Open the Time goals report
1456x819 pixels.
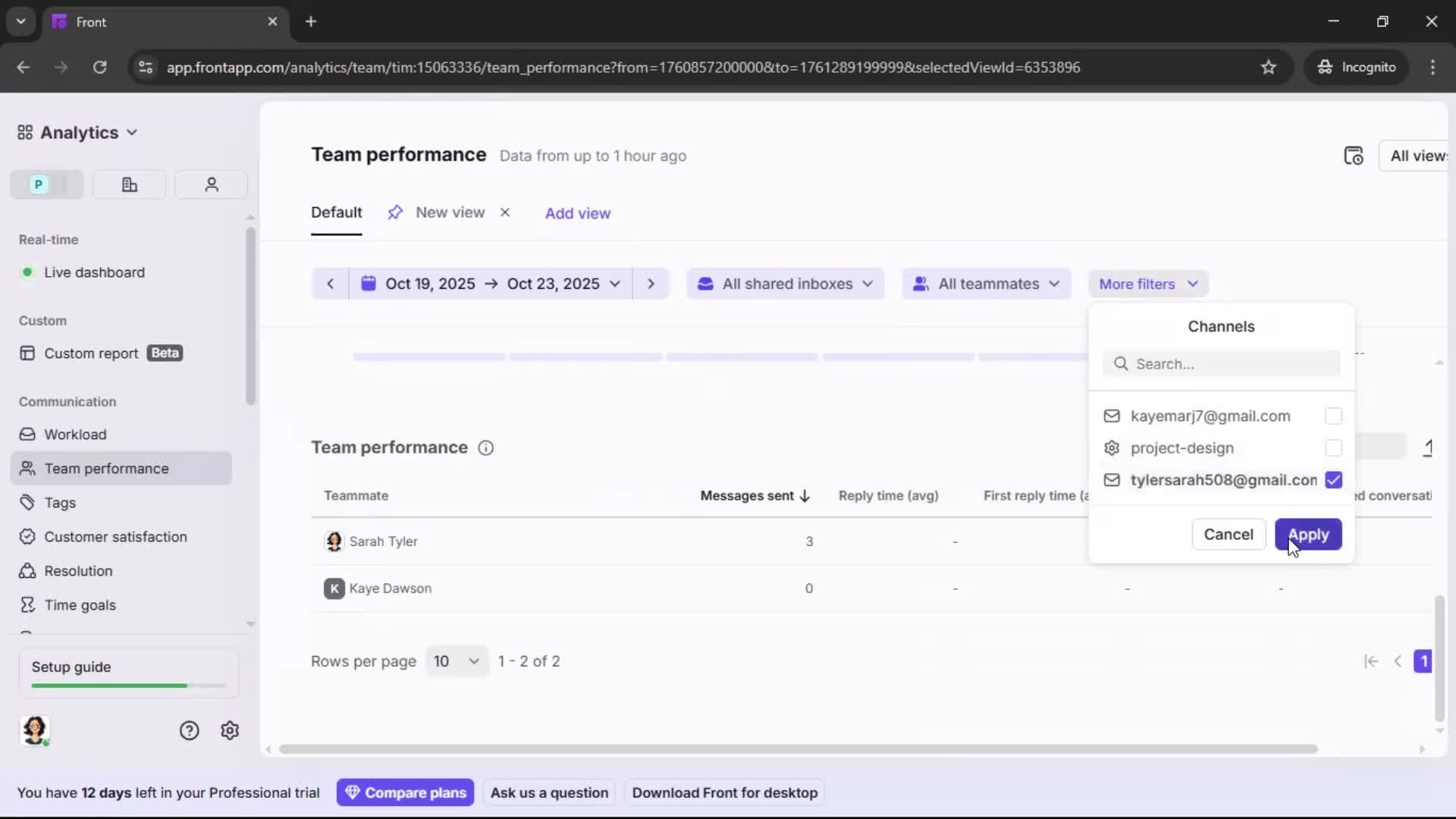78,604
